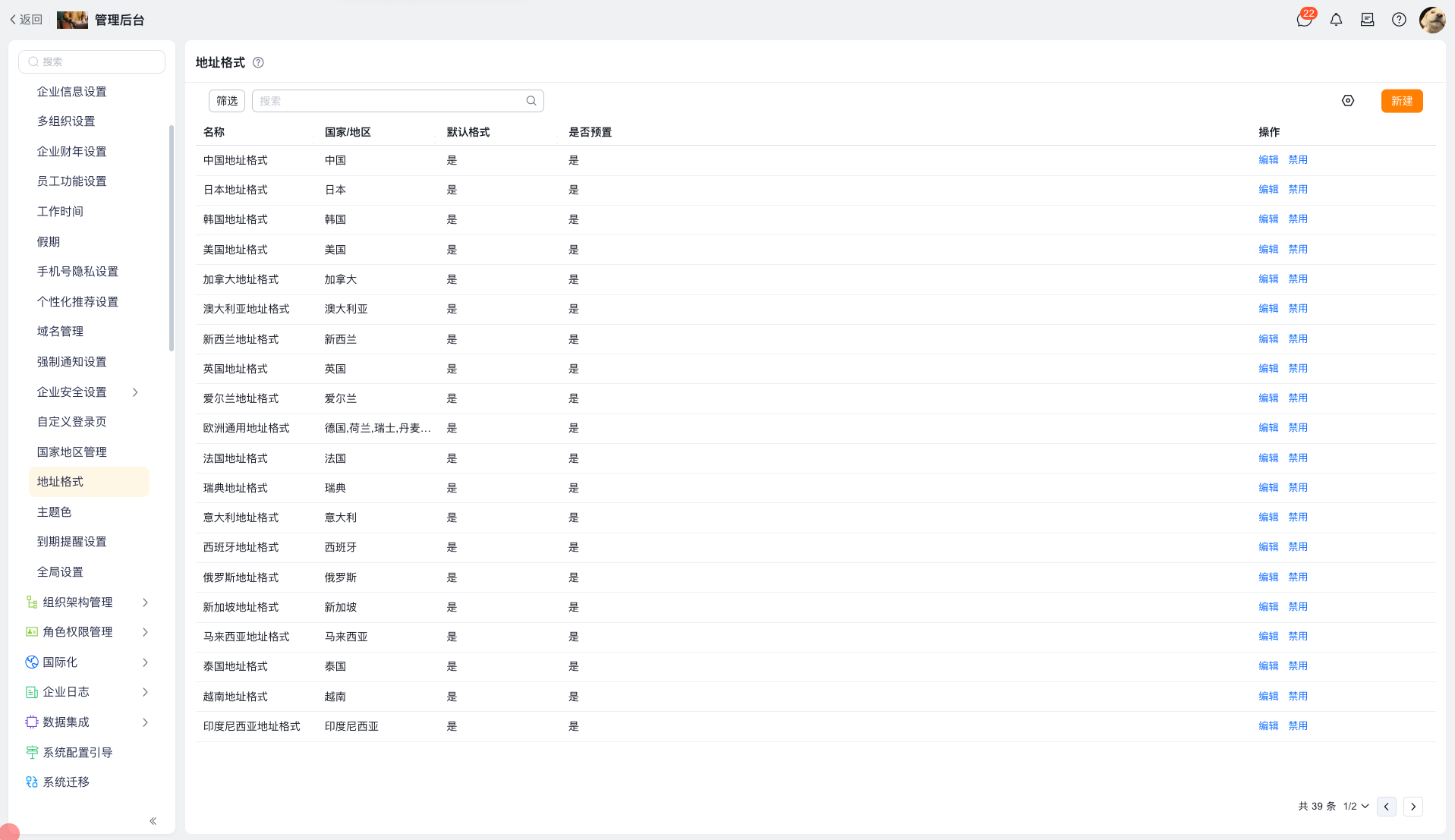Expand the 国际化 section
Viewport: 1455px width, 840px height.
pos(87,662)
